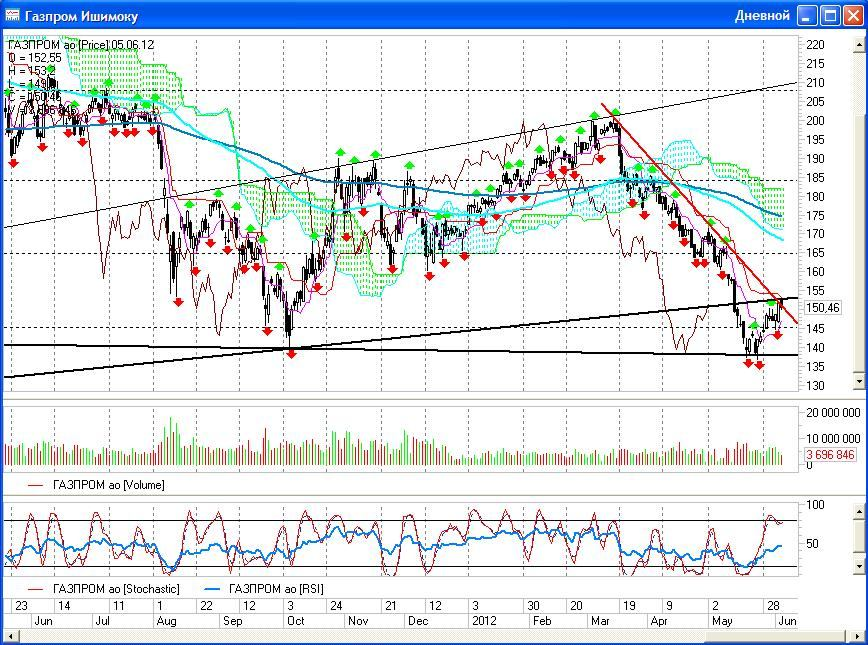Image resolution: width=868 pixels, height=645 pixels.
Task: Maximize the Газпром Ишимоку chart window
Action: click(x=830, y=16)
